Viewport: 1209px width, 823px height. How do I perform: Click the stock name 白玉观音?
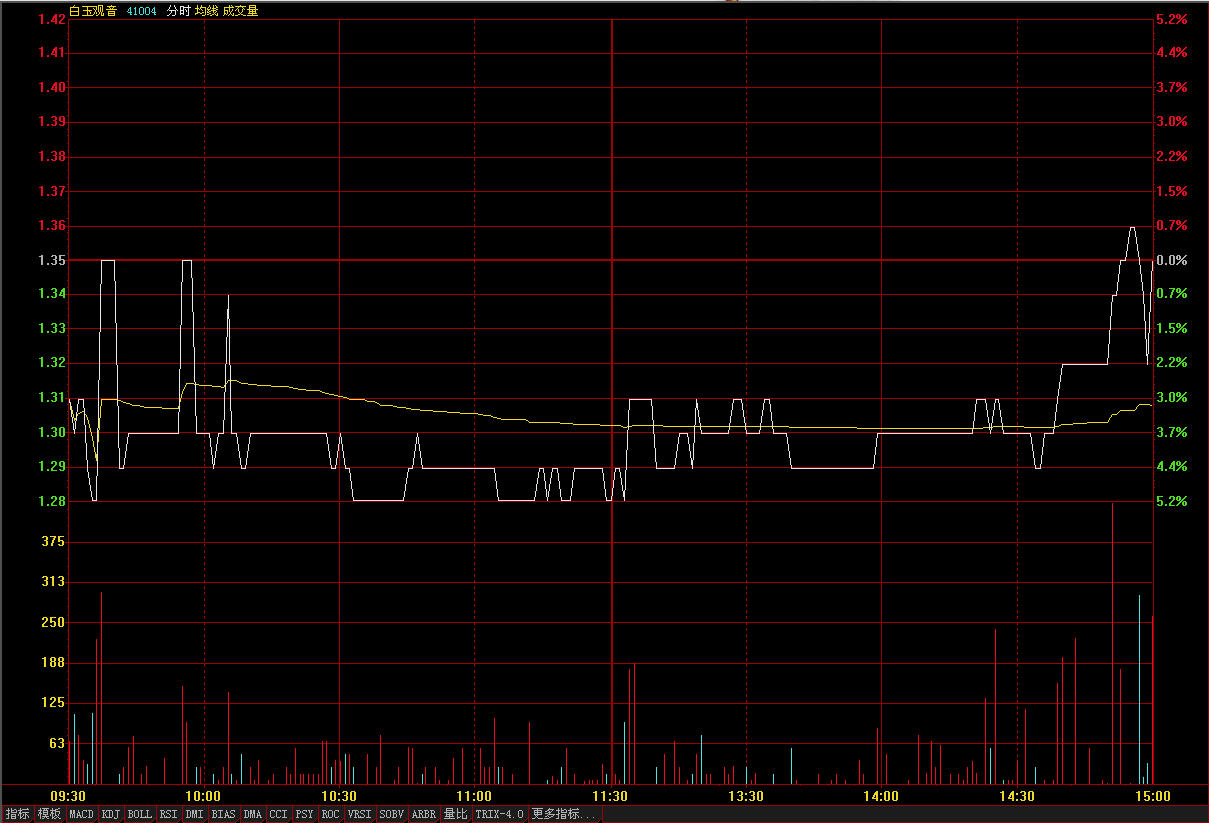(93, 11)
